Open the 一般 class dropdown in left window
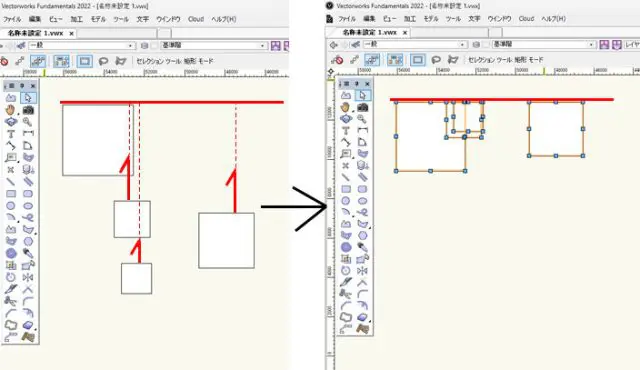The width and height of the screenshot is (640, 370). tap(81, 46)
